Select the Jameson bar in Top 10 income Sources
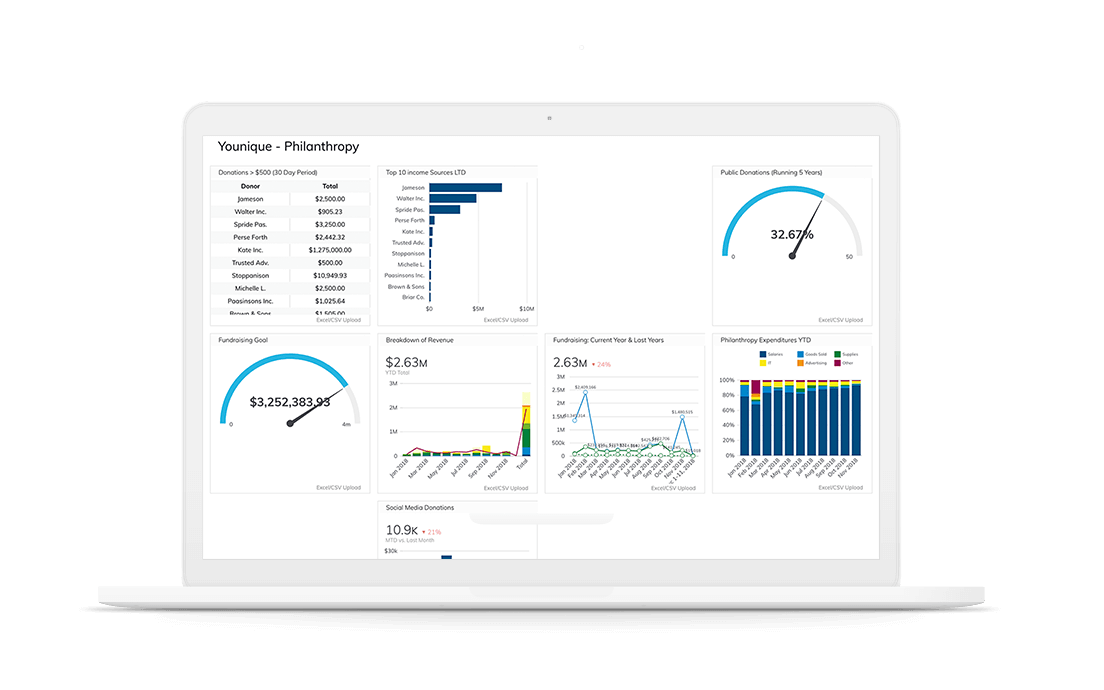Screen dimensions: 1104x690 click(465, 186)
